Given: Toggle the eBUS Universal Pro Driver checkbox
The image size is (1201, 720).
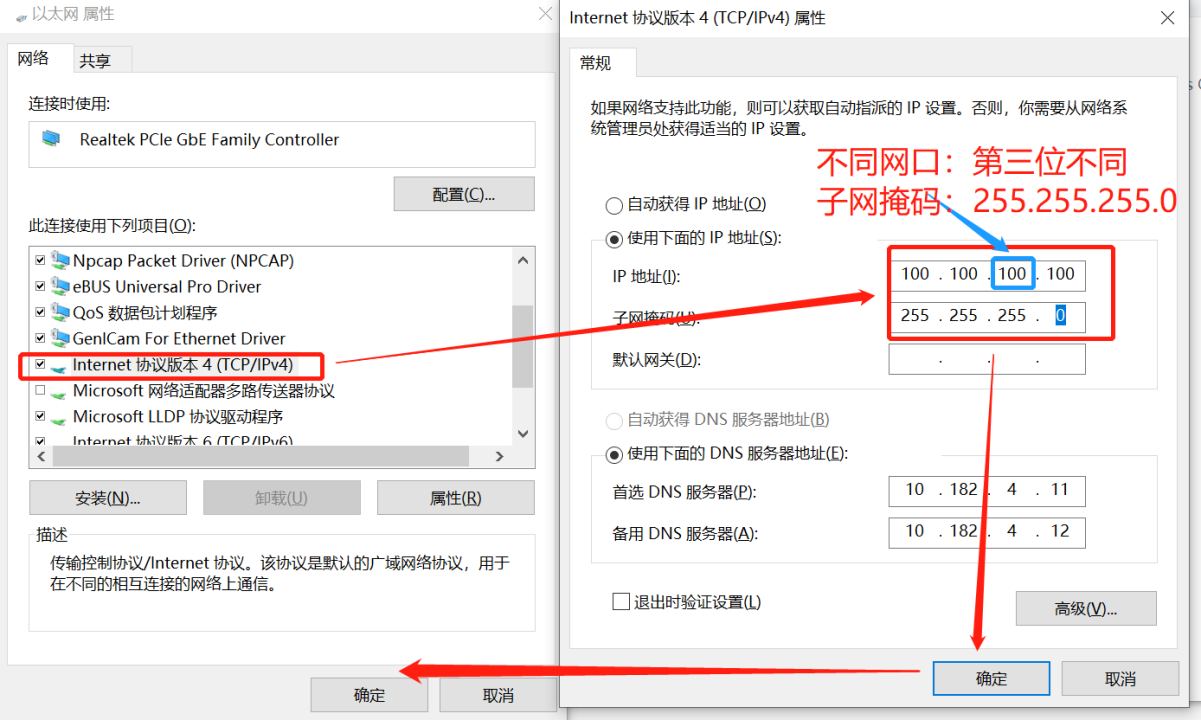Looking at the screenshot, I should tap(40, 286).
